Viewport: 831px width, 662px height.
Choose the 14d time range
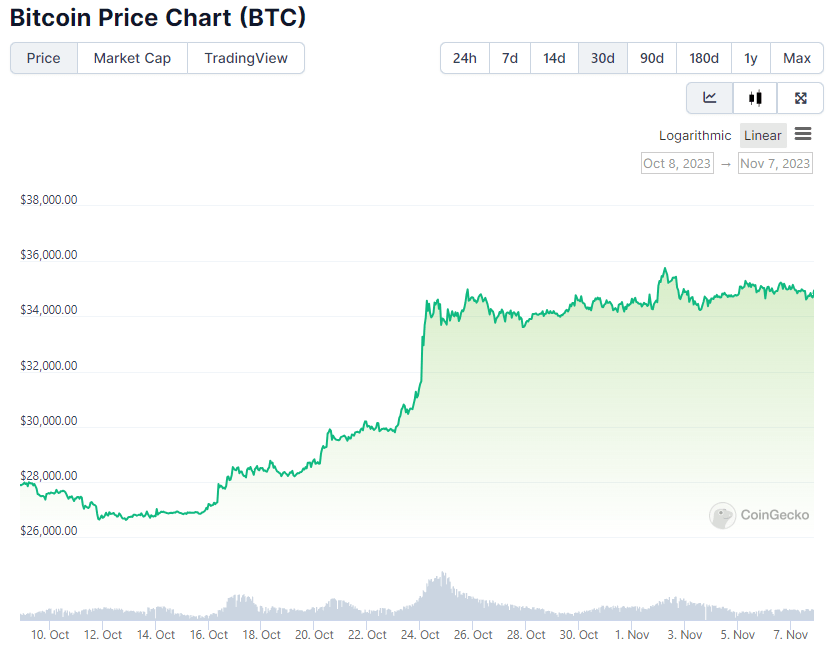(554, 58)
